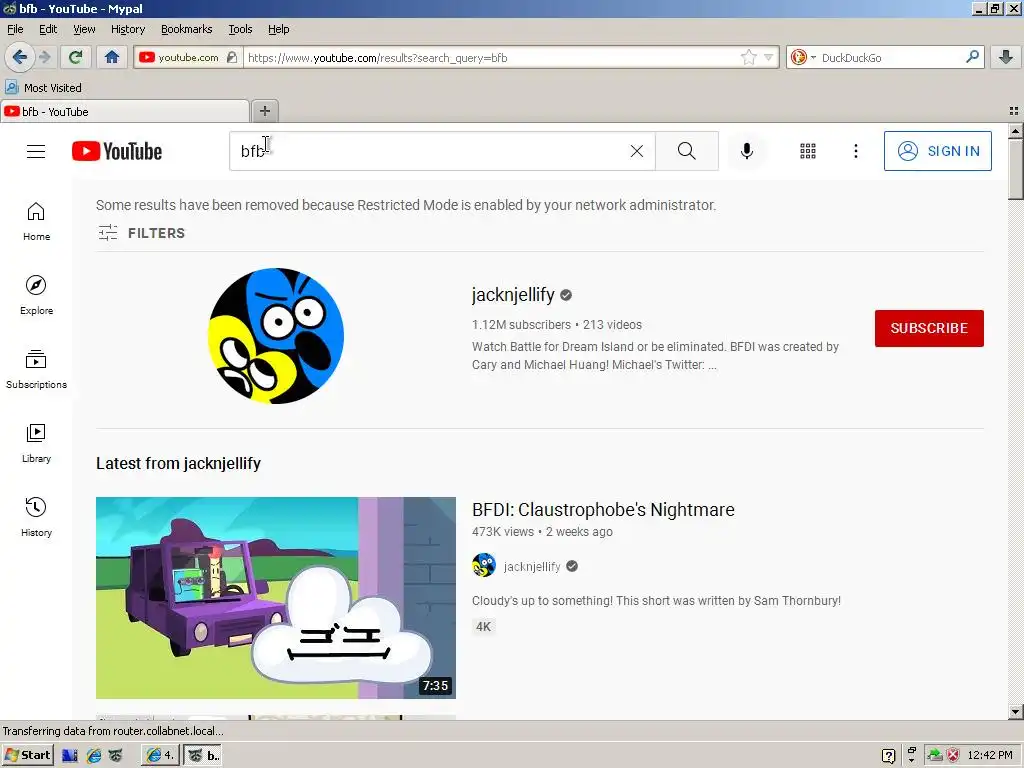Click the 4K badge on video result
The width and height of the screenshot is (1024, 768).
483,626
